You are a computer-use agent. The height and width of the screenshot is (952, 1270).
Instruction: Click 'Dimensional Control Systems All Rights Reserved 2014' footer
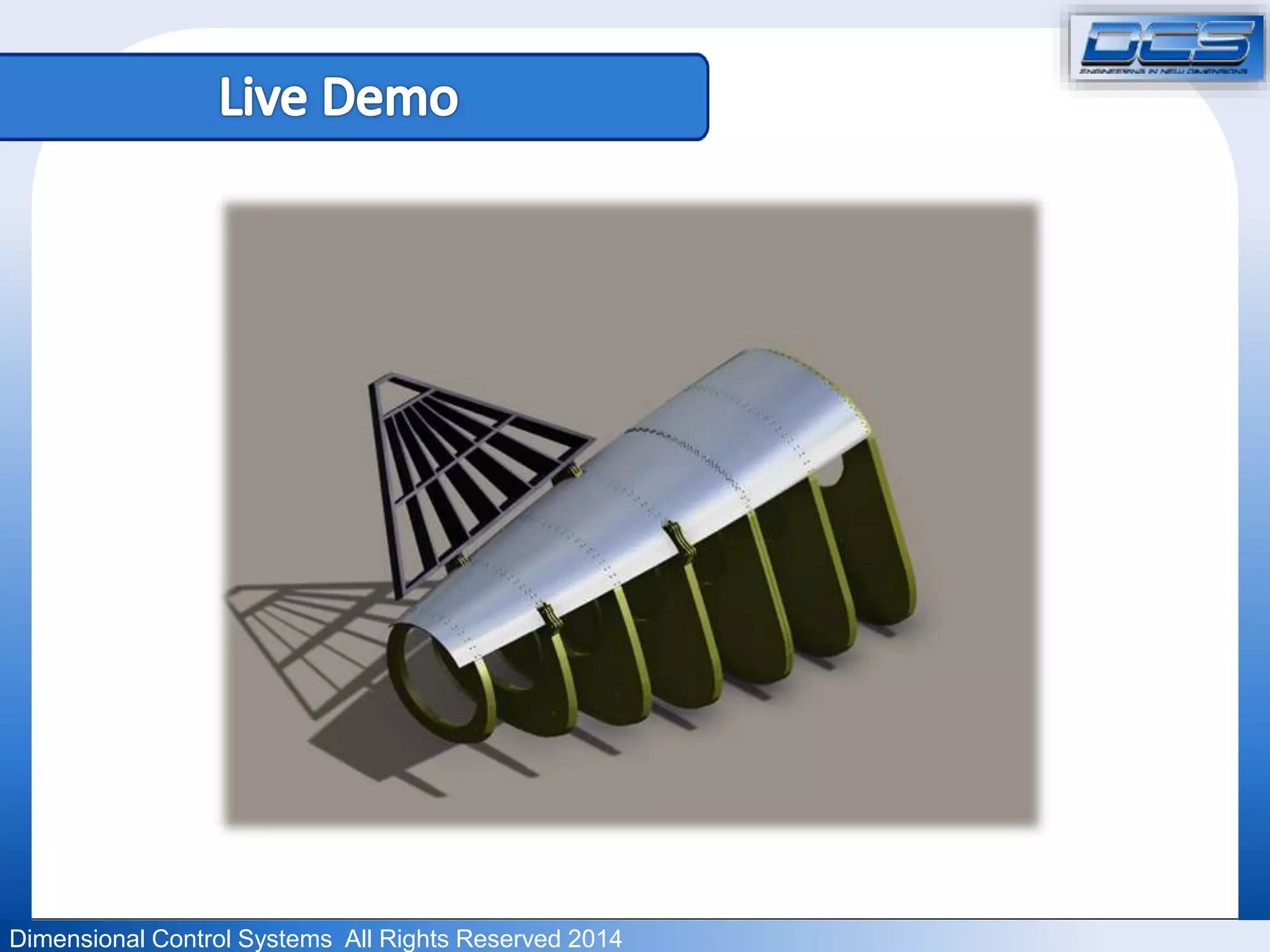(316, 938)
